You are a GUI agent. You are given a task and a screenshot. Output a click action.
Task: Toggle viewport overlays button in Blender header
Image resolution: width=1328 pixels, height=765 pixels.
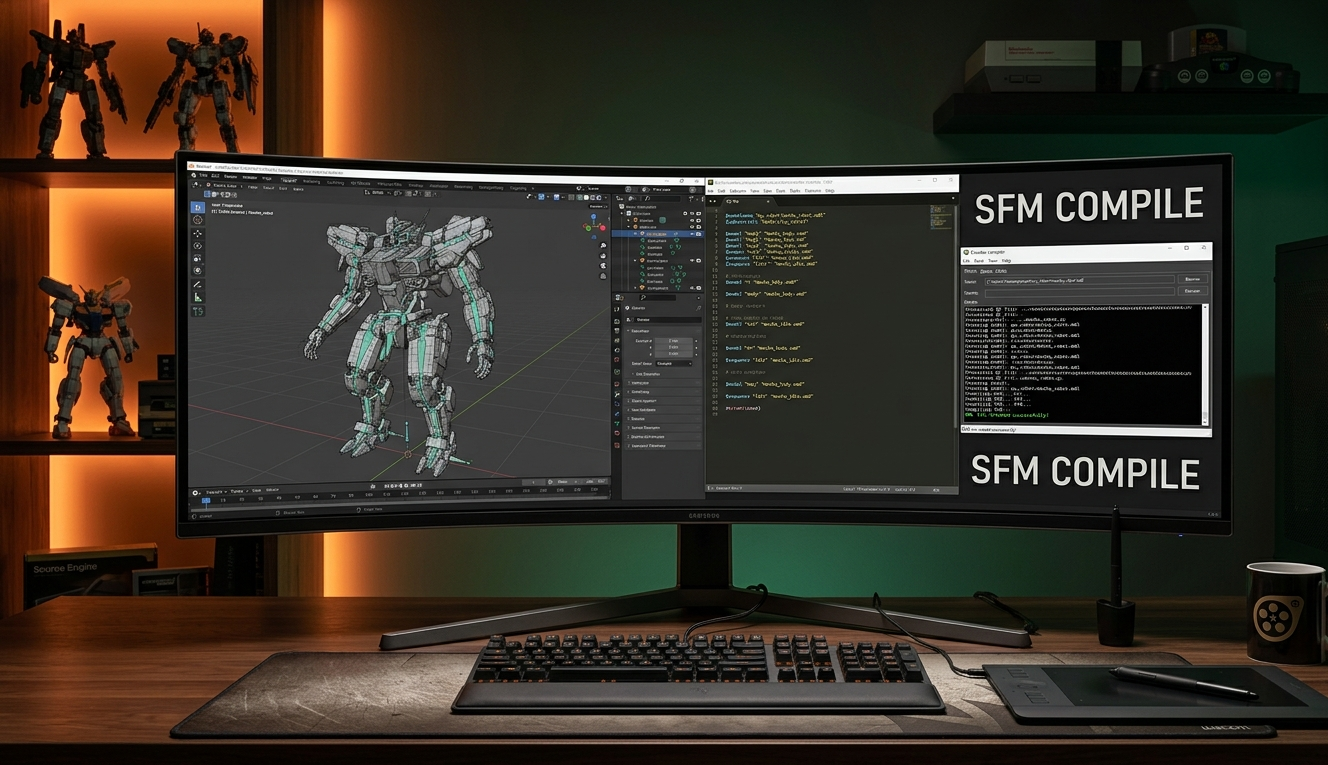pos(556,197)
